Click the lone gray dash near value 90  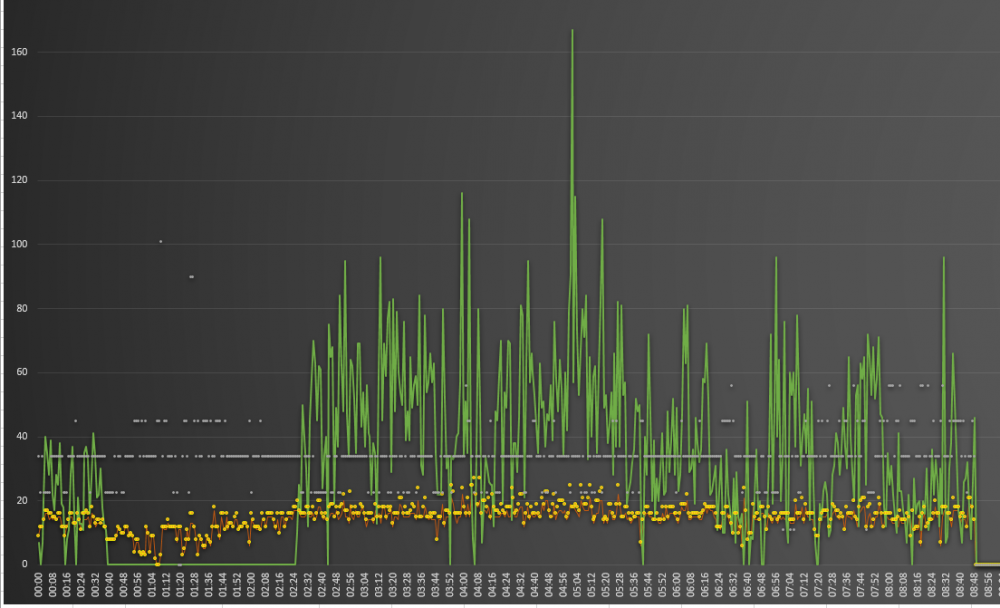[191, 276]
